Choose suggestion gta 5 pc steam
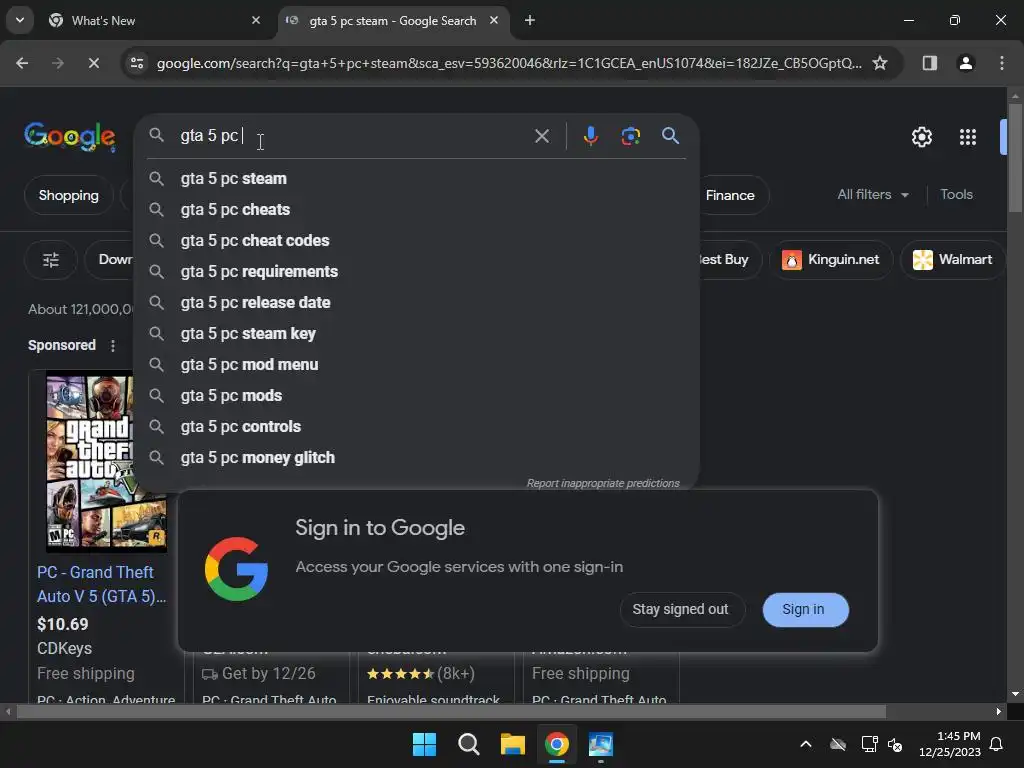The height and width of the screenshot is (768, 1024). coord(416,179)
